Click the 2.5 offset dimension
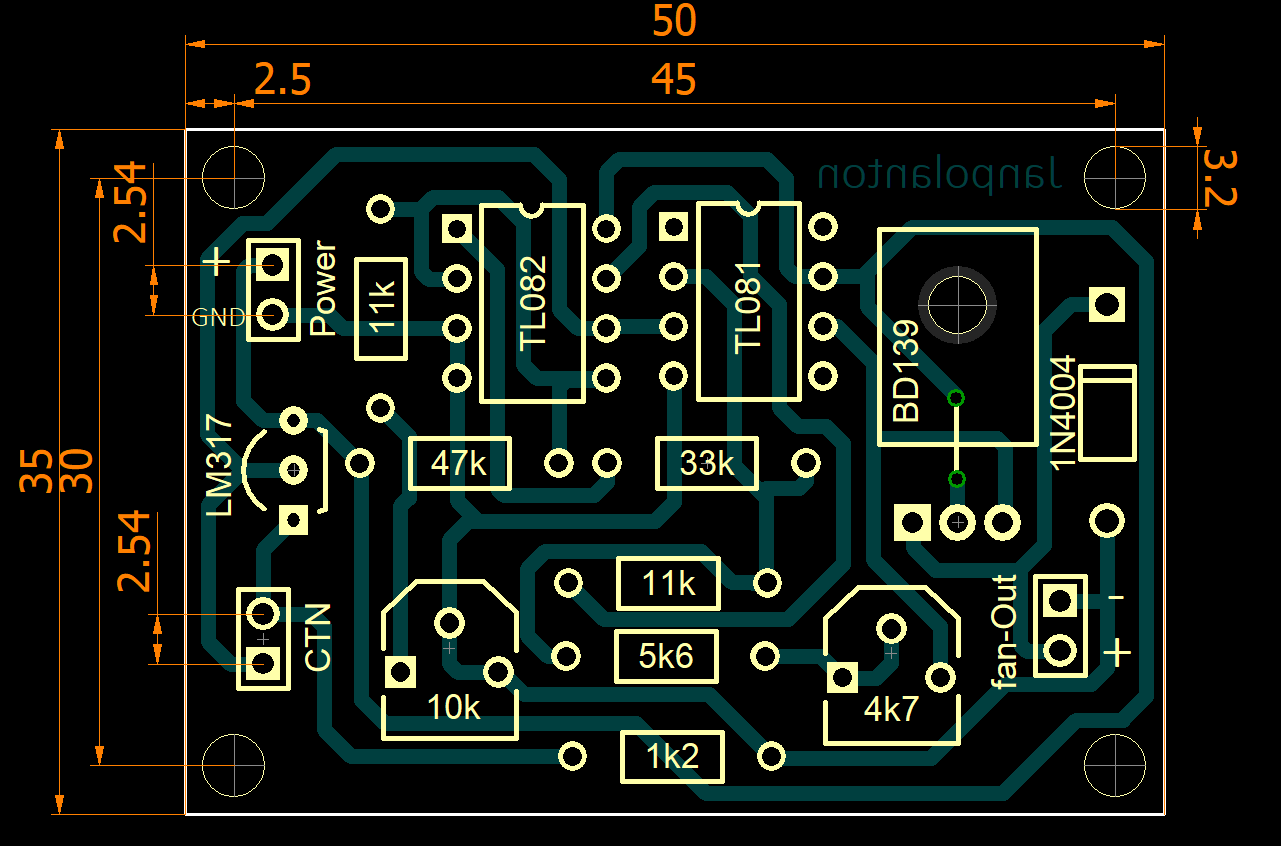This screenshot has width=1281, height=846. click(283, 79)
